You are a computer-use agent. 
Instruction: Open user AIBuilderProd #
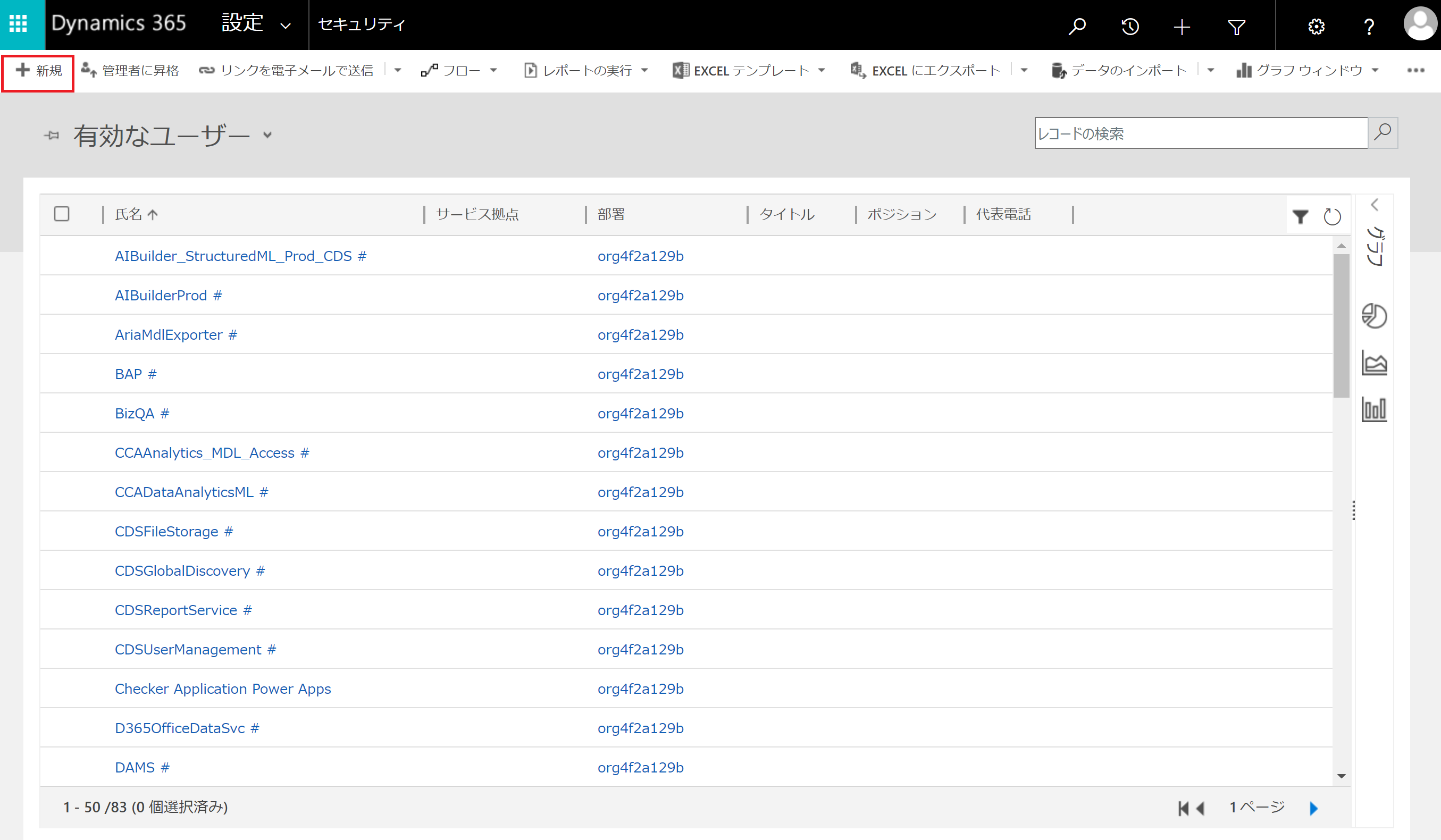(x=169, y=295)
